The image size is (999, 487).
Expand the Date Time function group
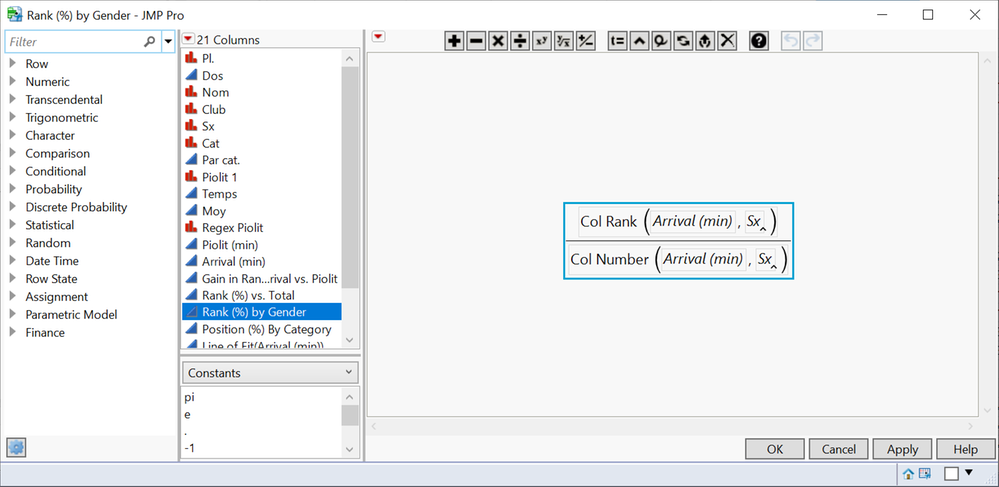coord(13,261)
